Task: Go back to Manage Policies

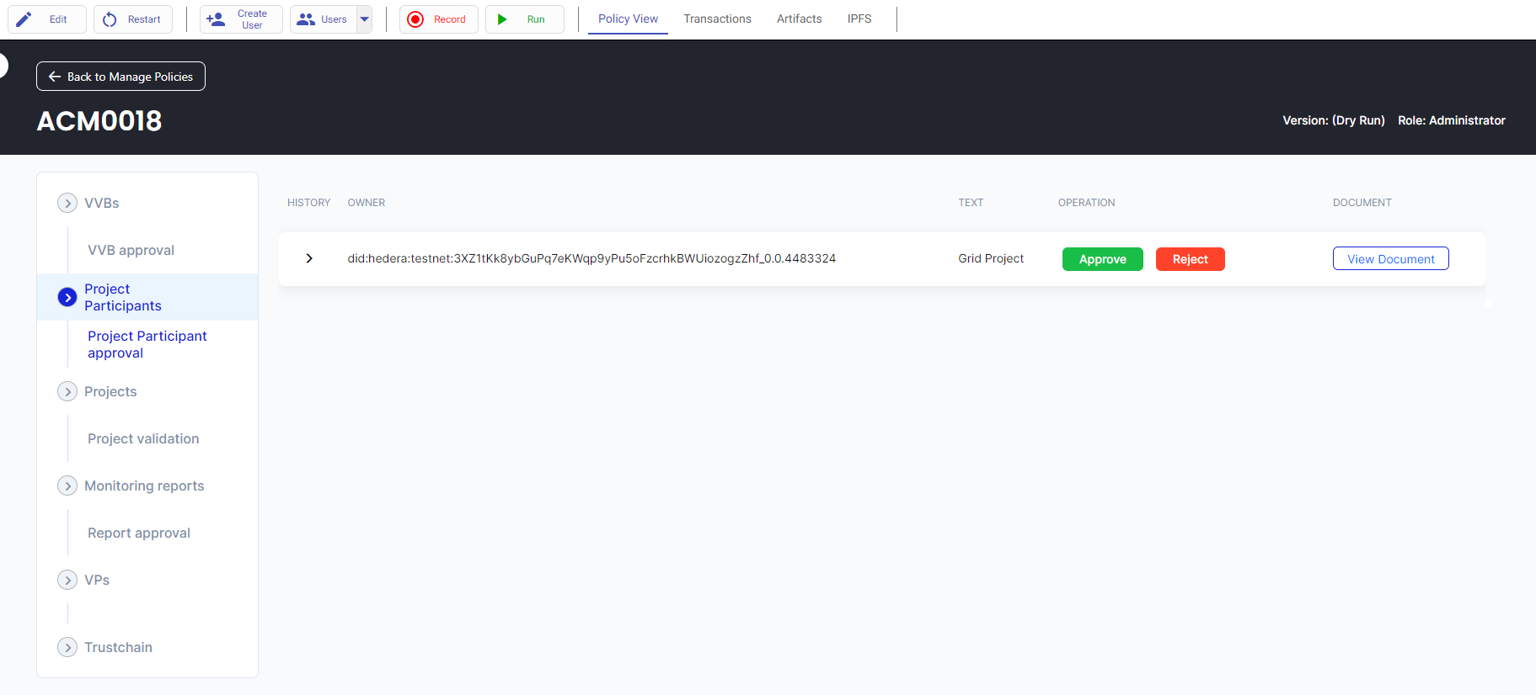Action: pos(121,77)
